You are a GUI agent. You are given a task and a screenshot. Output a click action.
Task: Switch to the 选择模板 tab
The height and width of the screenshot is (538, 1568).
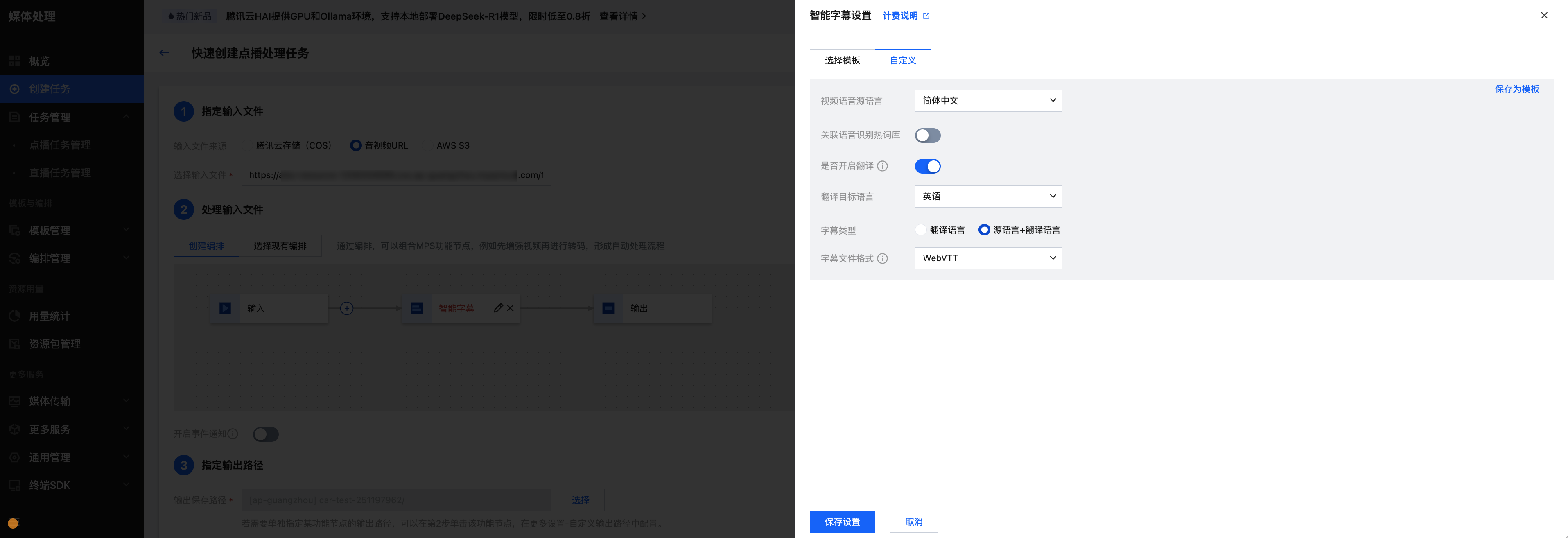pyautogui.click(x=842, y=60)
